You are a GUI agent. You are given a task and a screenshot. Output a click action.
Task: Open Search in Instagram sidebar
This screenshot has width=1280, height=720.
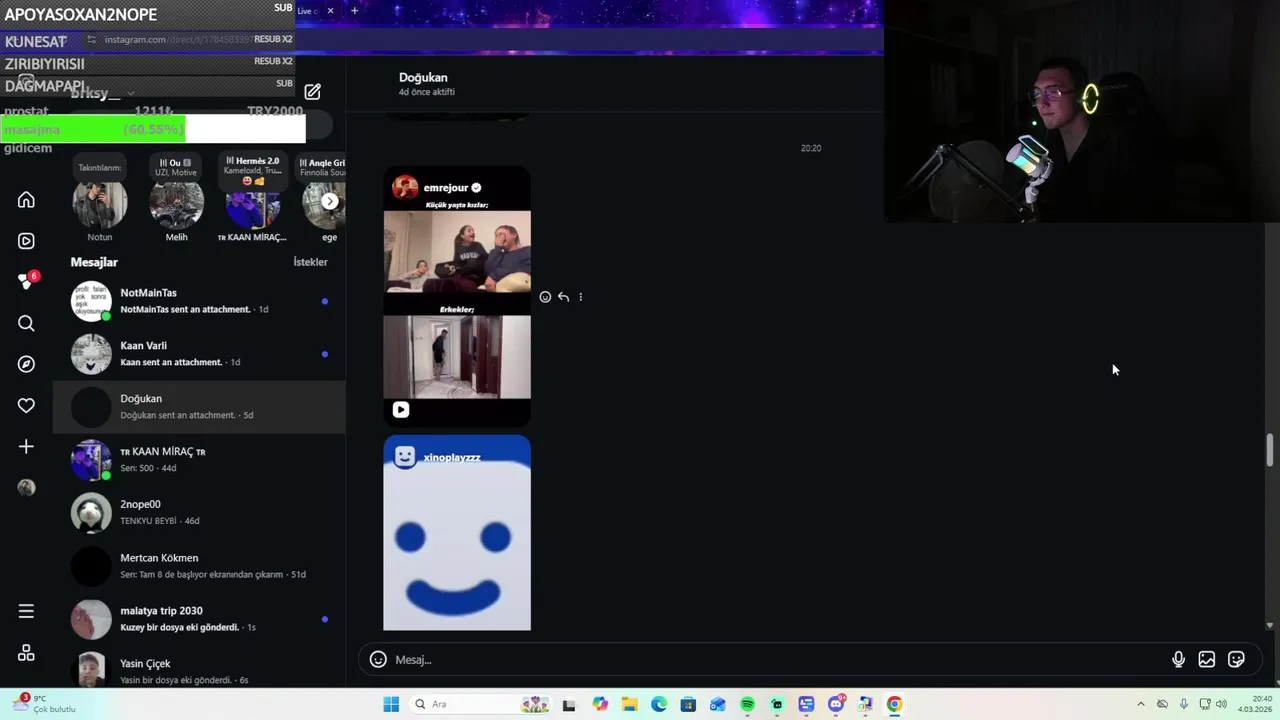tap(26, 323)
